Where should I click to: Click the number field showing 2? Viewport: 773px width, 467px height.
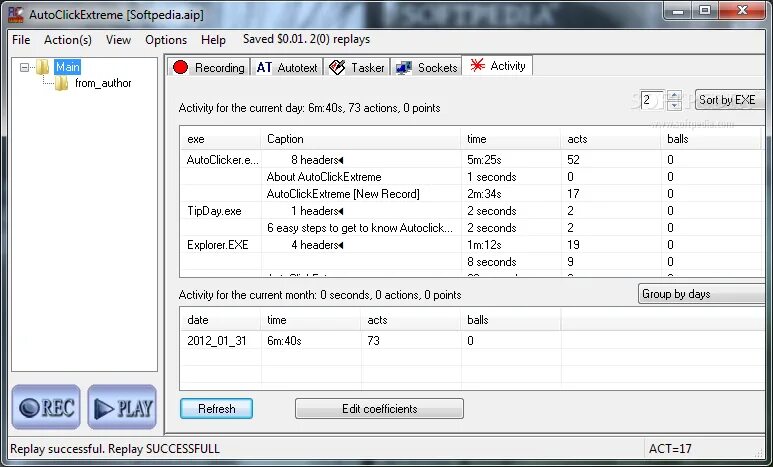tap(653, 100)
